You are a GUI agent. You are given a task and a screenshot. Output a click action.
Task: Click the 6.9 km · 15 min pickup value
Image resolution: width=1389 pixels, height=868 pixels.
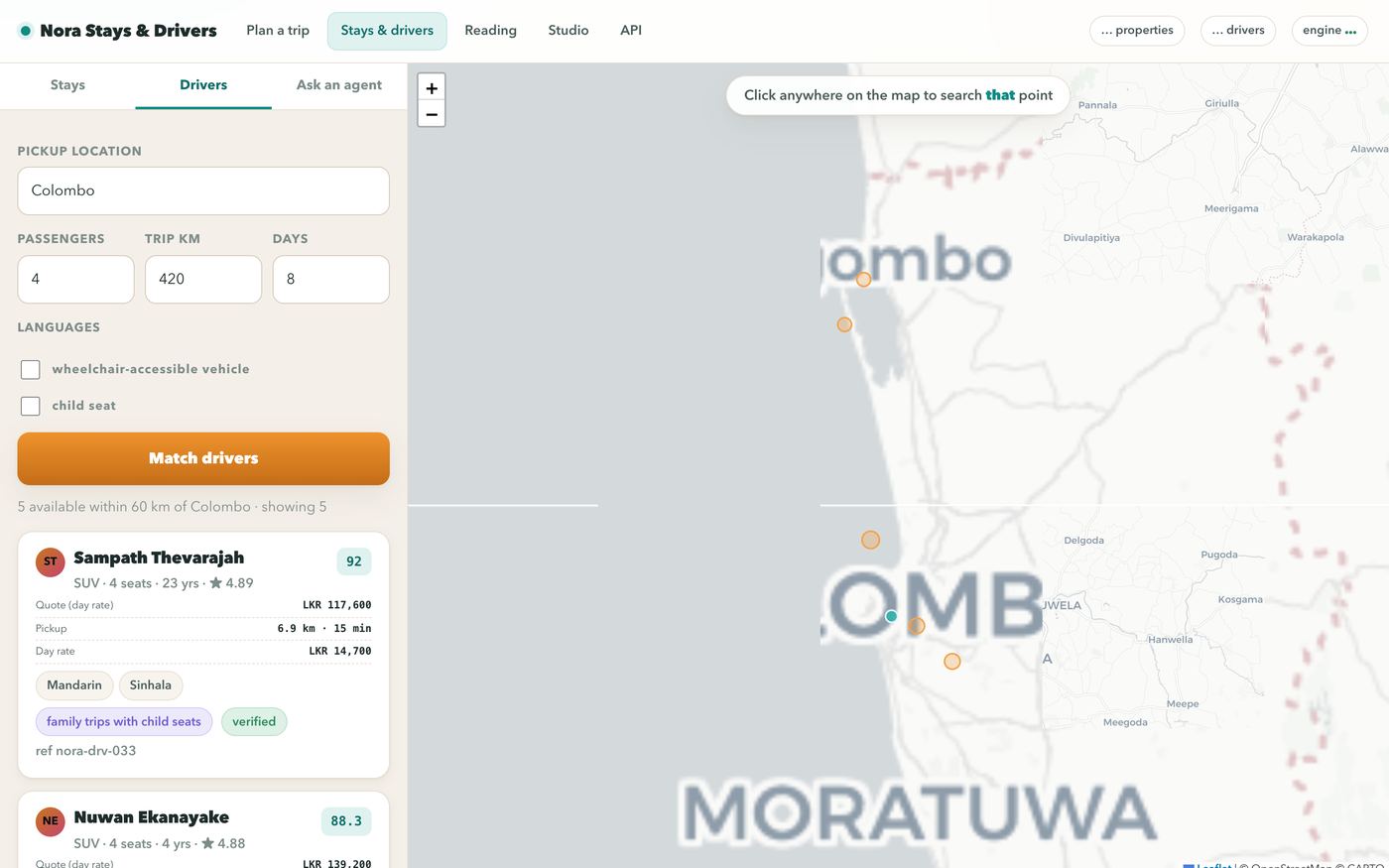[x=324, y=628]
